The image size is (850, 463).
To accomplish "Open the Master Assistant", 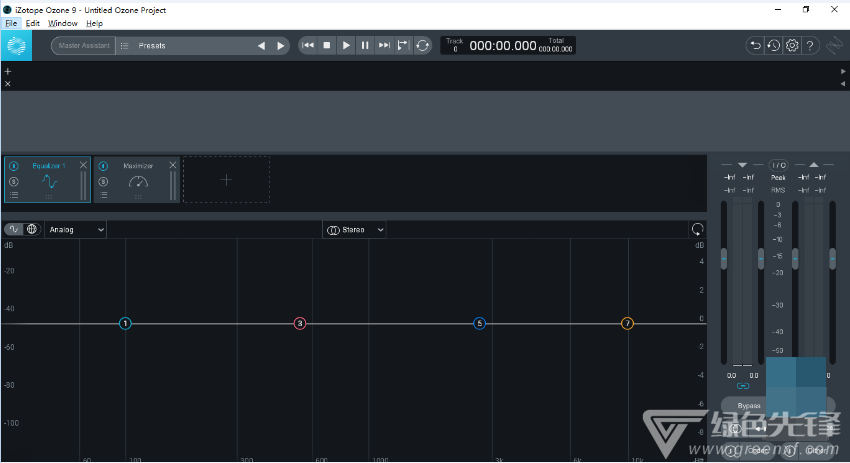I will click(83, 46).
